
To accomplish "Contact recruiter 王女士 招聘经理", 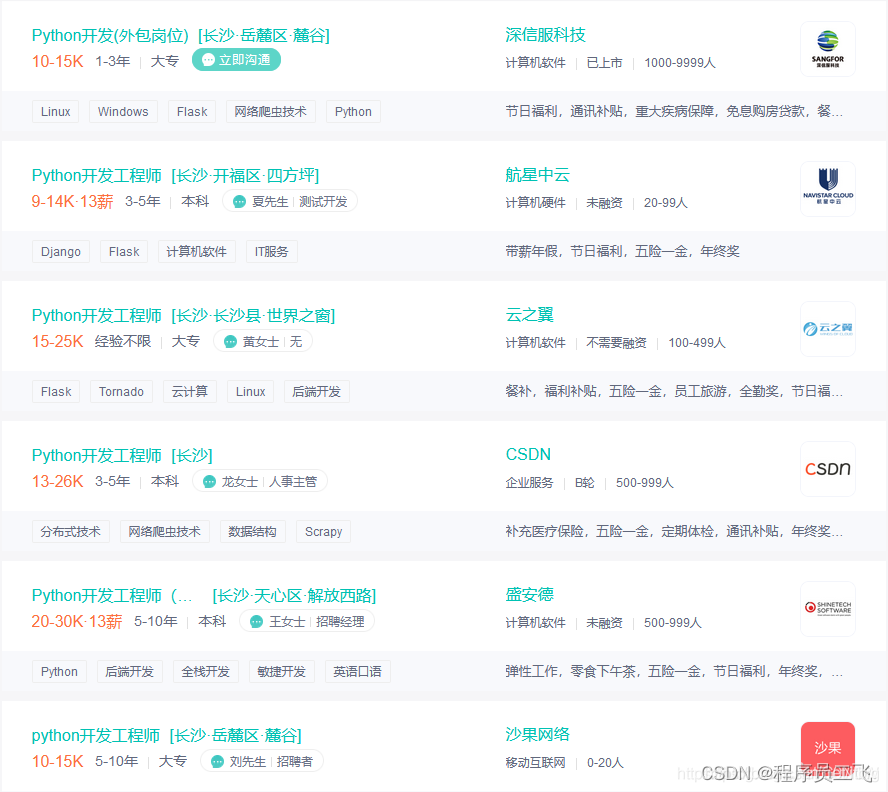I will [307, 621].
